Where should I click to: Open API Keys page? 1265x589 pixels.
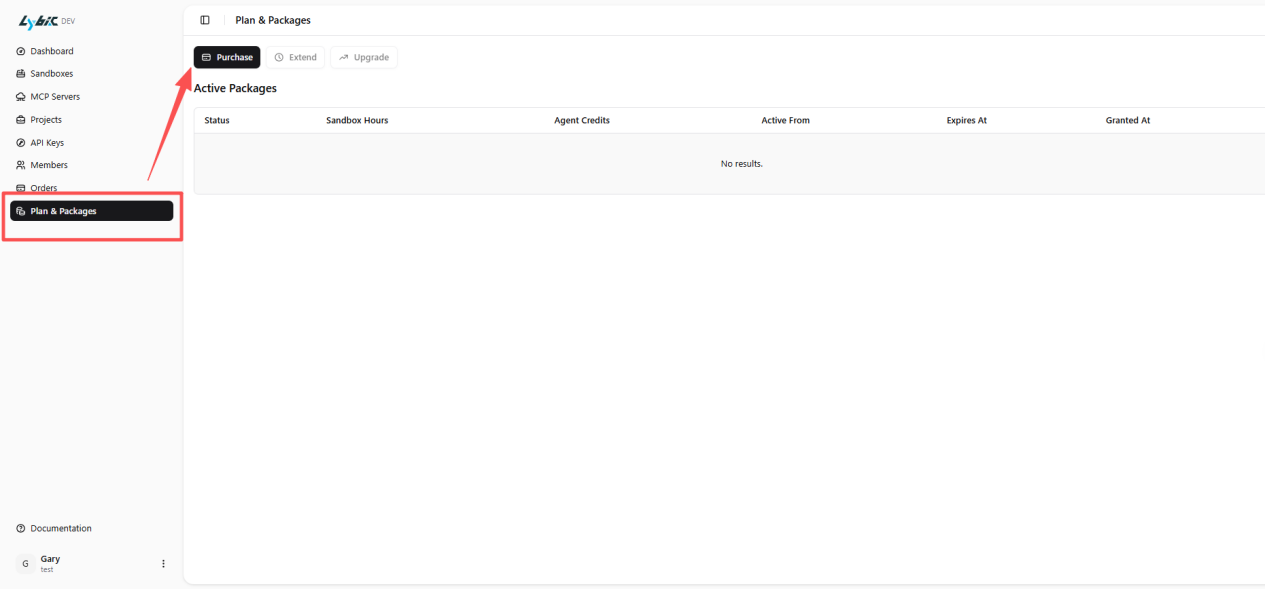pyautogui.click(x=46, y=143)
